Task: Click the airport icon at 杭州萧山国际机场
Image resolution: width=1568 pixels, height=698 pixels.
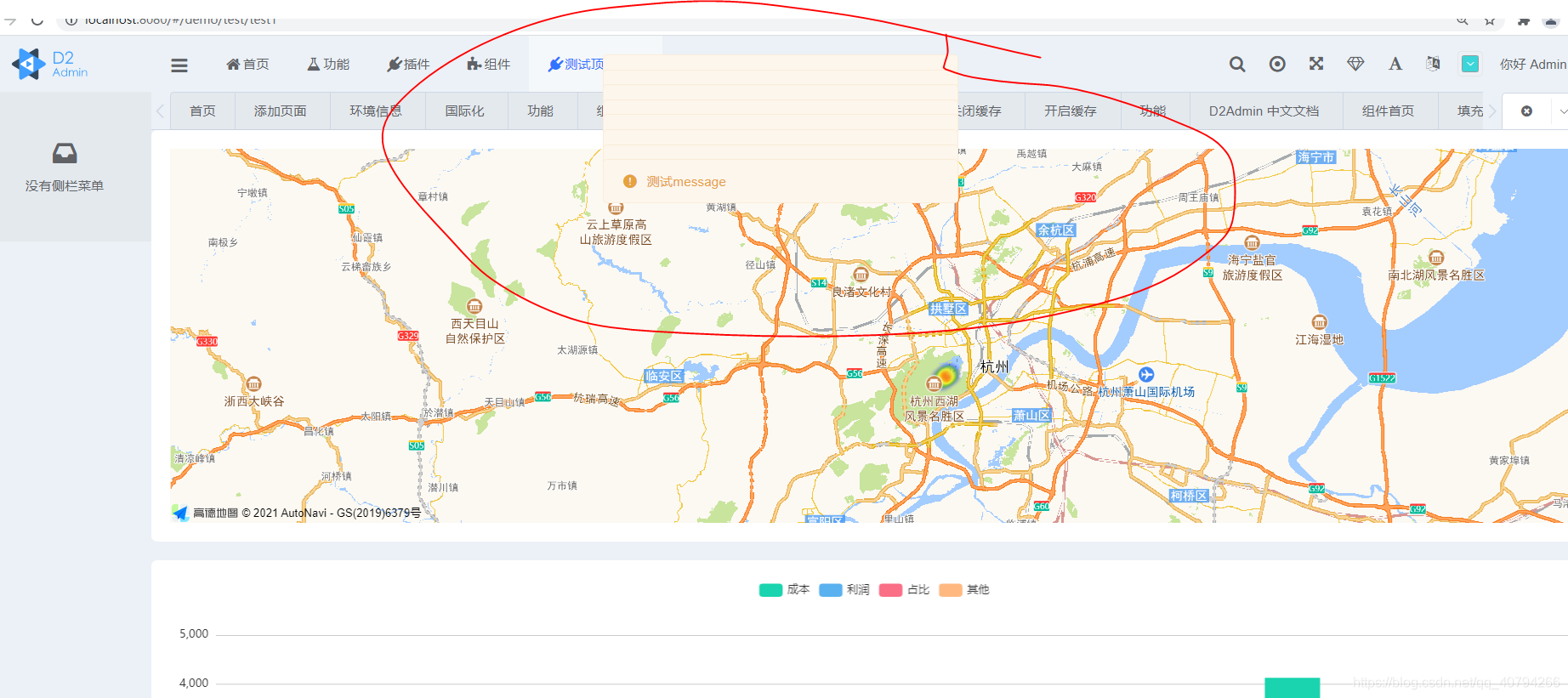Action: [x=1146, y=375]
